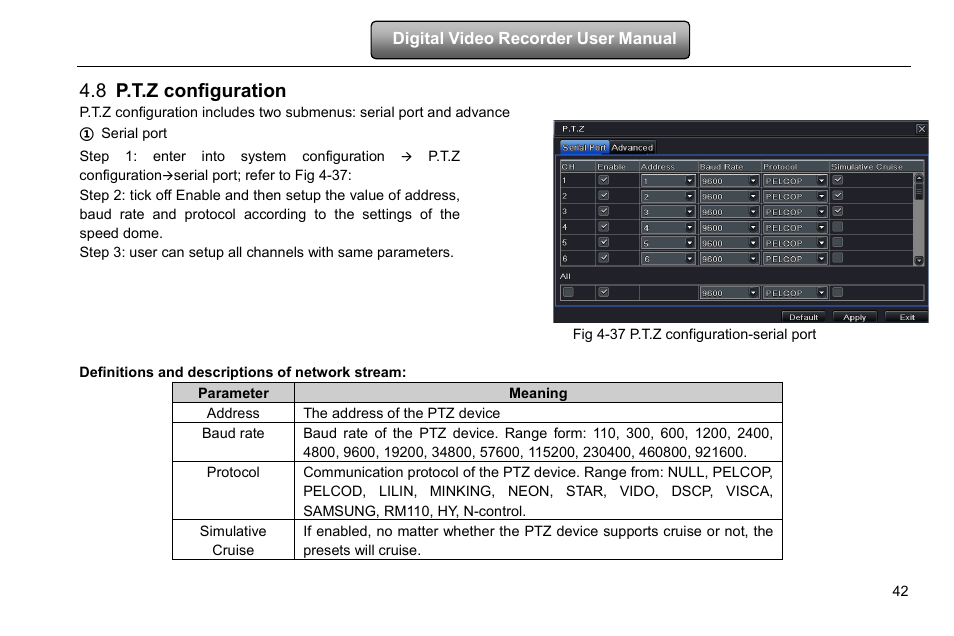Screen dimensions: 954x636
Task: Toggle Enable checkbox for channel 6
Action: click(x=604, y=257)
